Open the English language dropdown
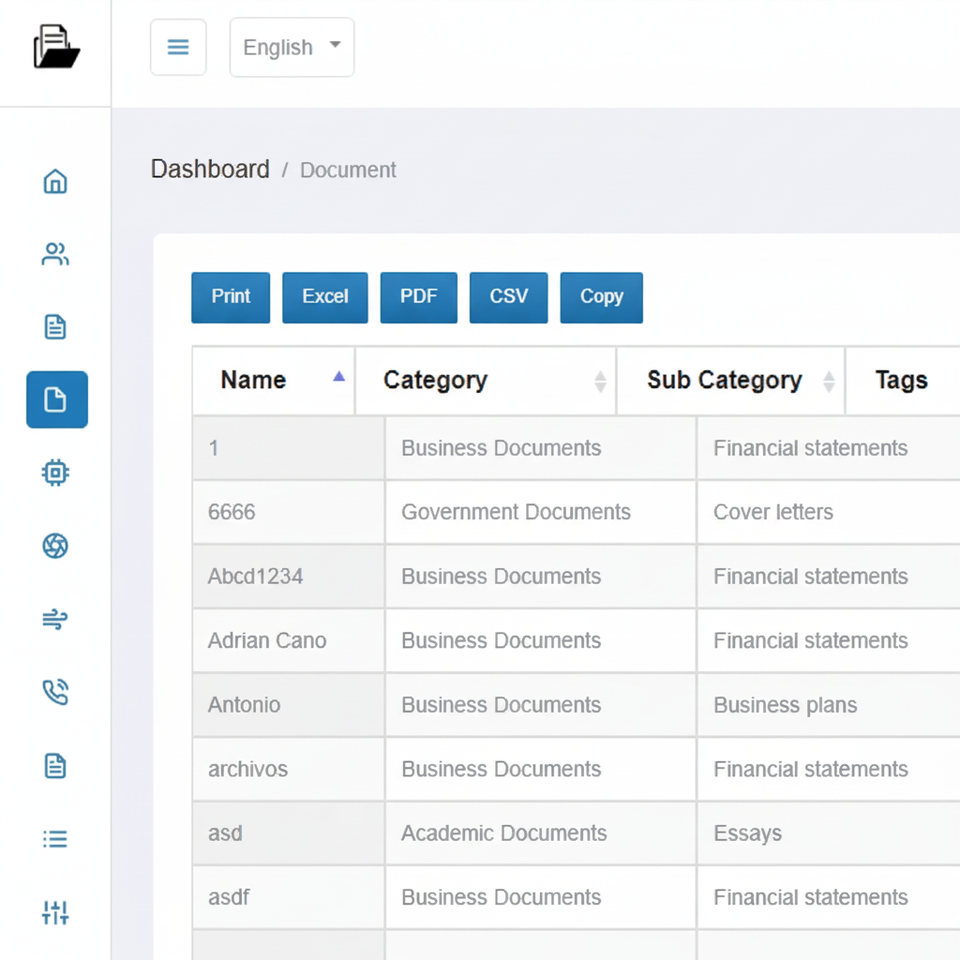Viewport: 960px width, 960px height. pos(291,47)
